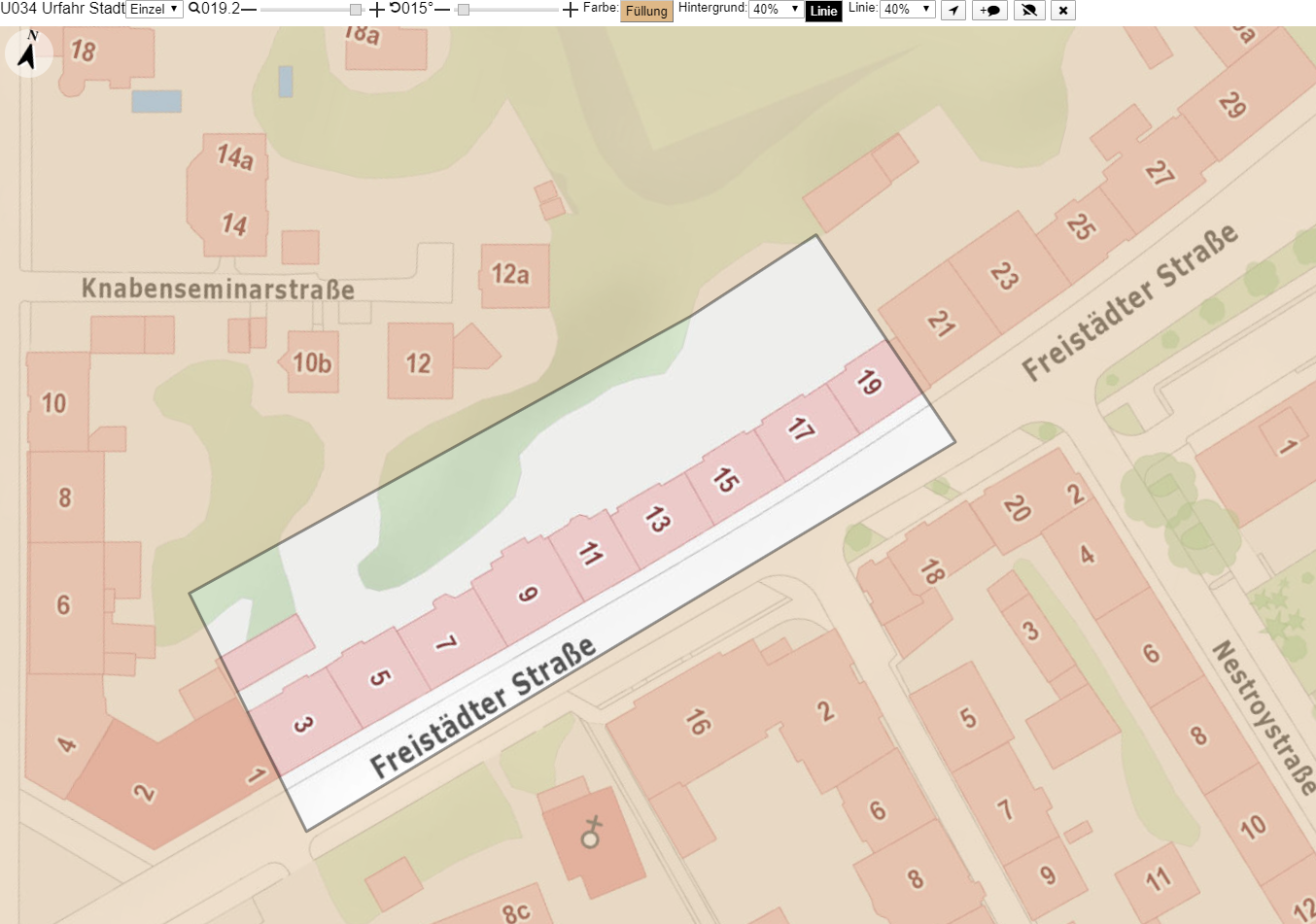Click the zoom plus button
1316x924 pixels.
point(377,10)
